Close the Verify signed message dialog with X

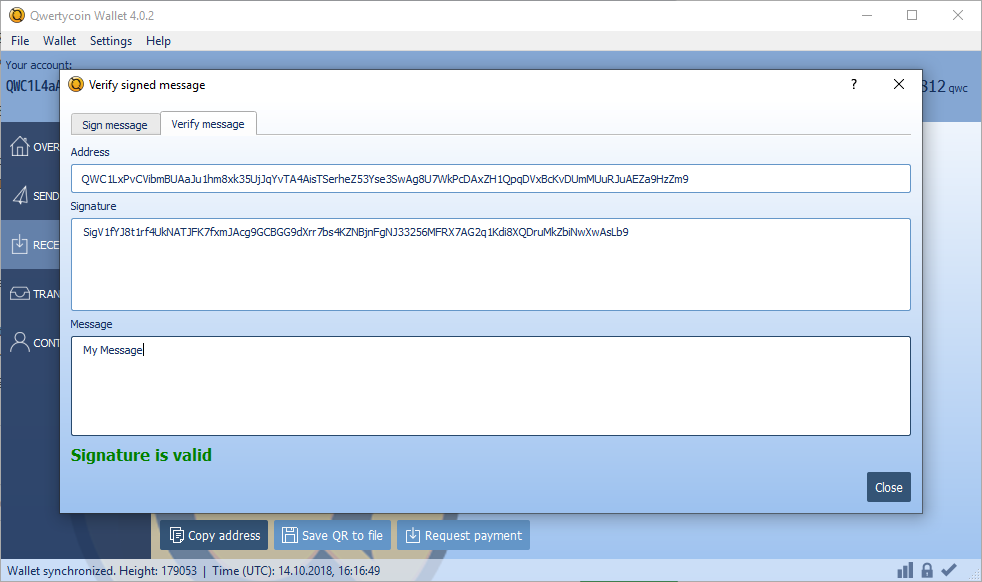pyautogui.click(x=899, y=84)
